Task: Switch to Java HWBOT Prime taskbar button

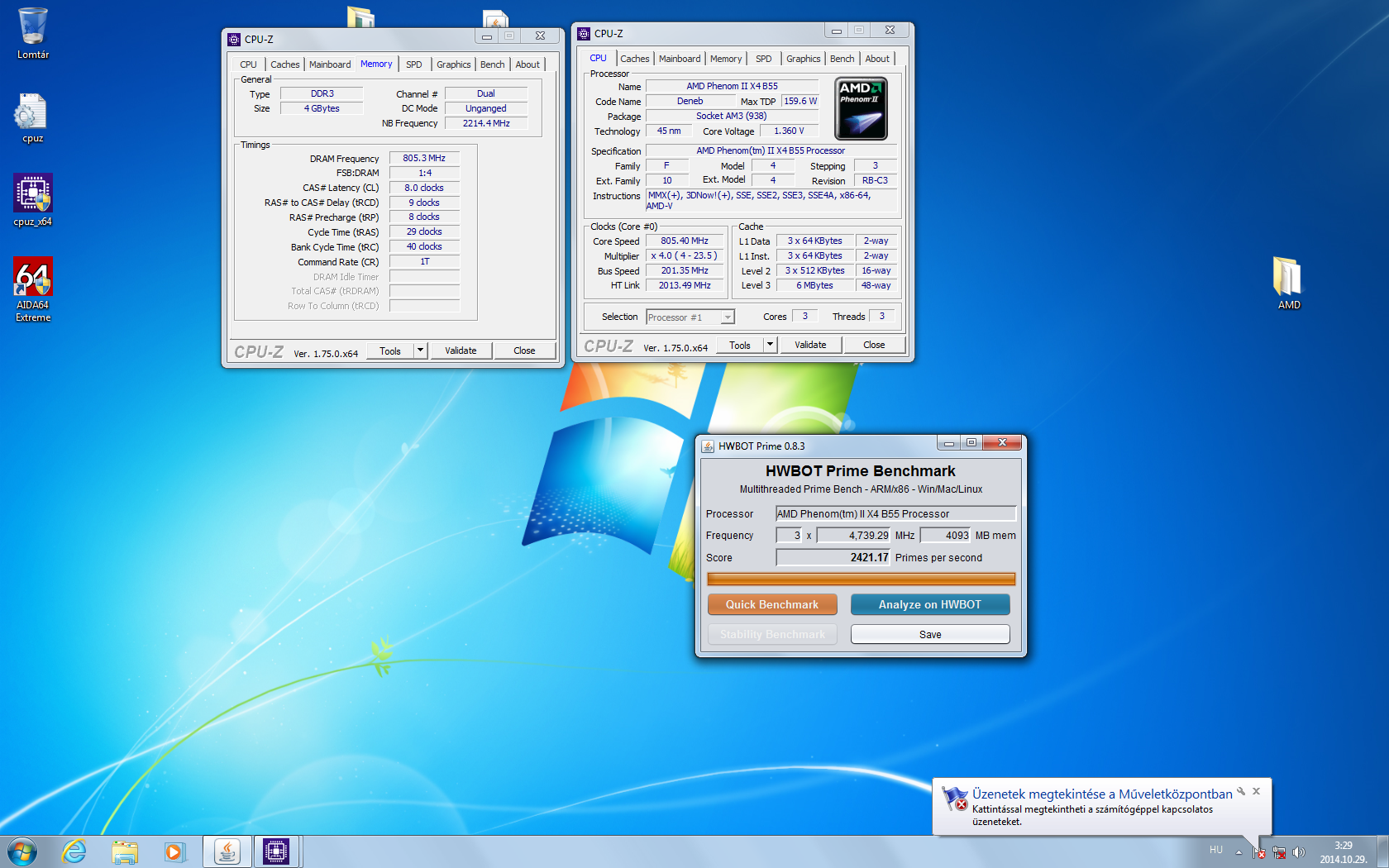Action: coord(227,851)
